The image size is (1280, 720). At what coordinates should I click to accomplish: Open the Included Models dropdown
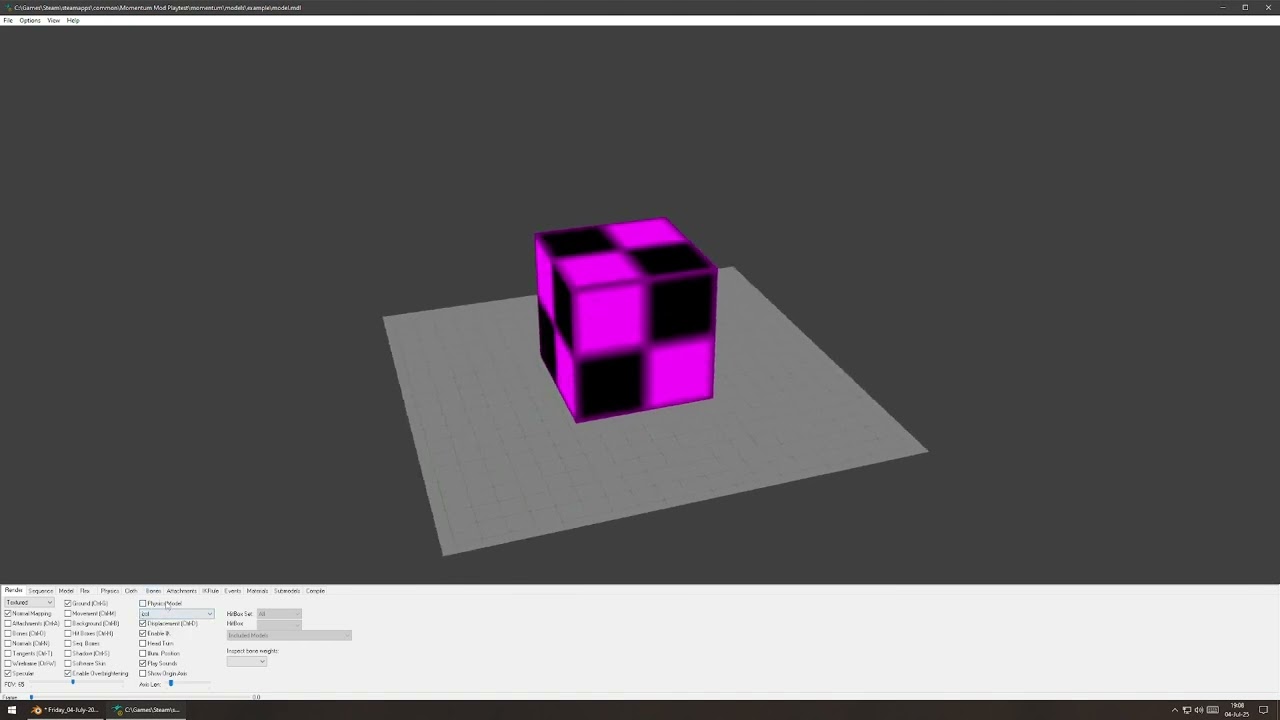click(289, 635)
